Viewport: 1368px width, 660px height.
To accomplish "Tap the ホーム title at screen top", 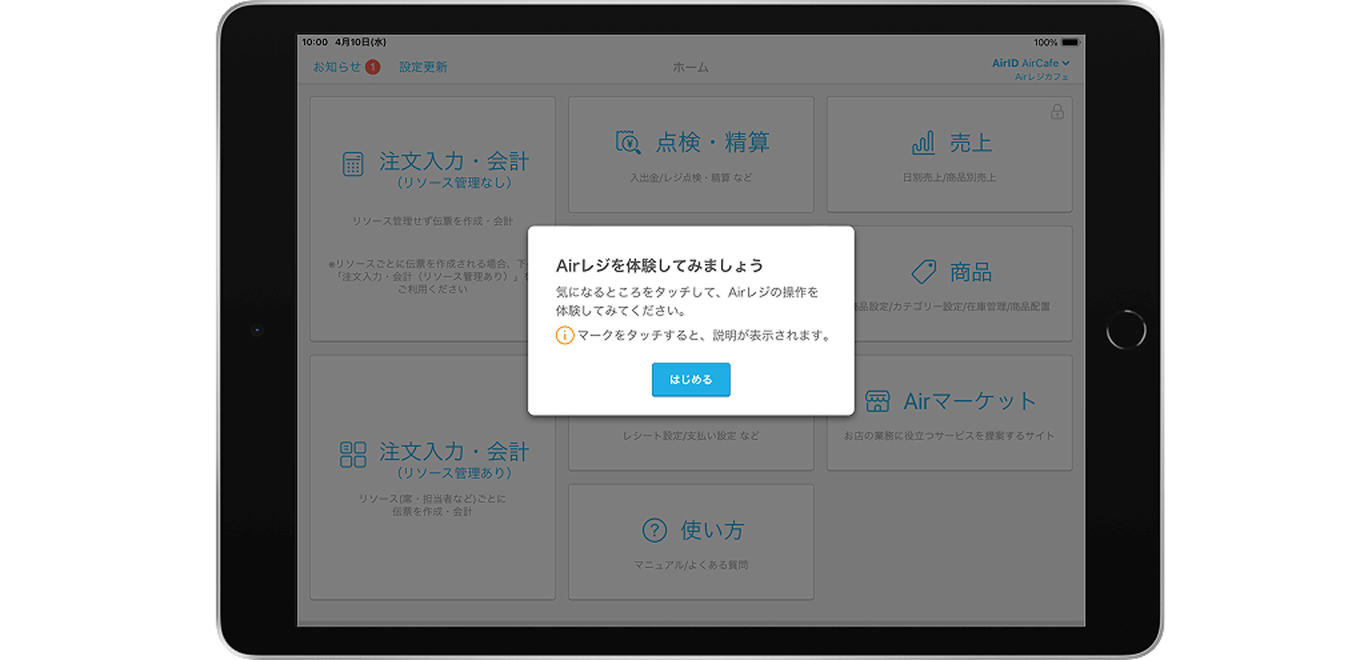I will [692, 66].
